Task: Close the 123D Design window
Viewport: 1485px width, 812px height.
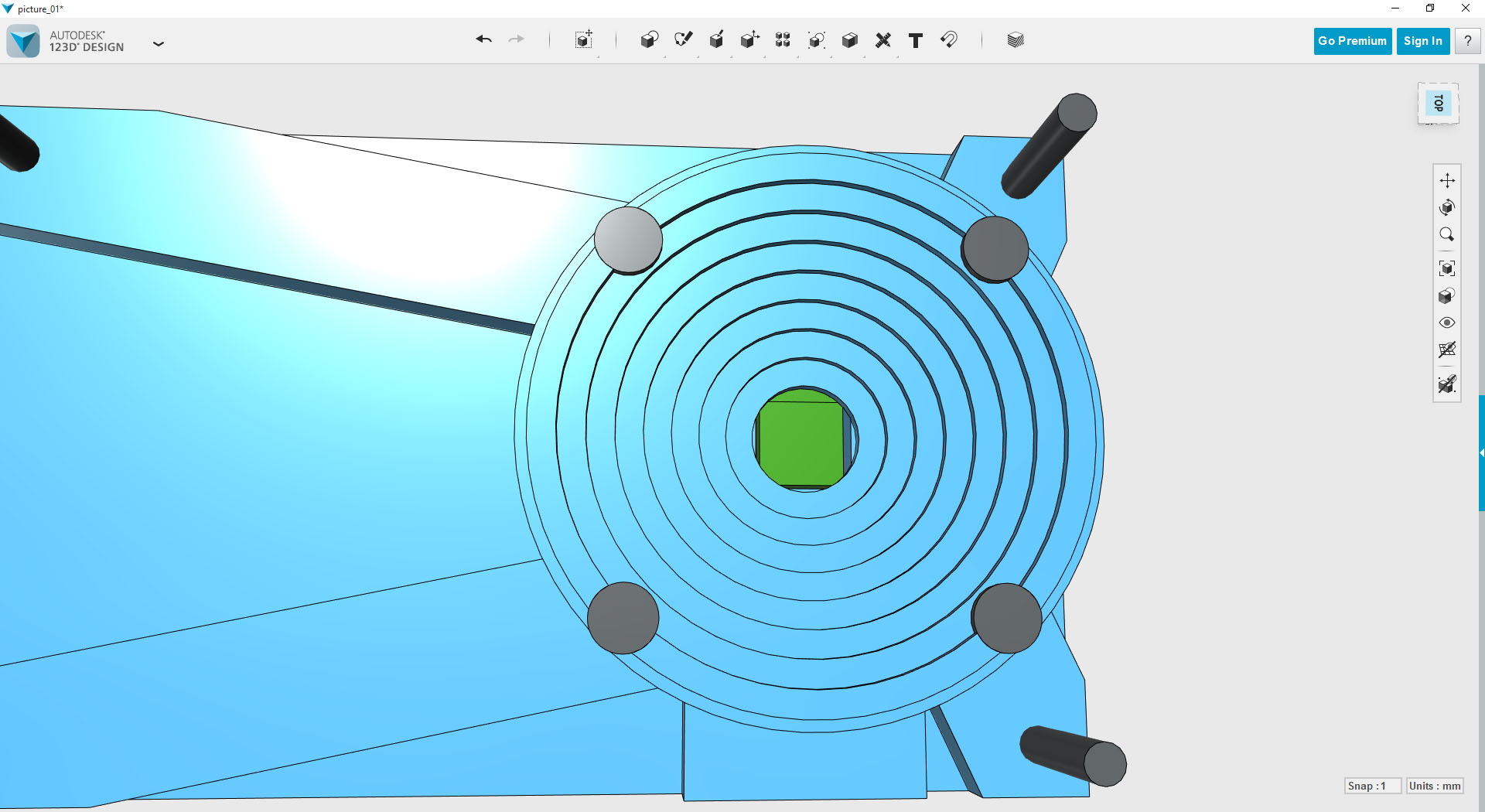Action: [x=1466, y=9]
